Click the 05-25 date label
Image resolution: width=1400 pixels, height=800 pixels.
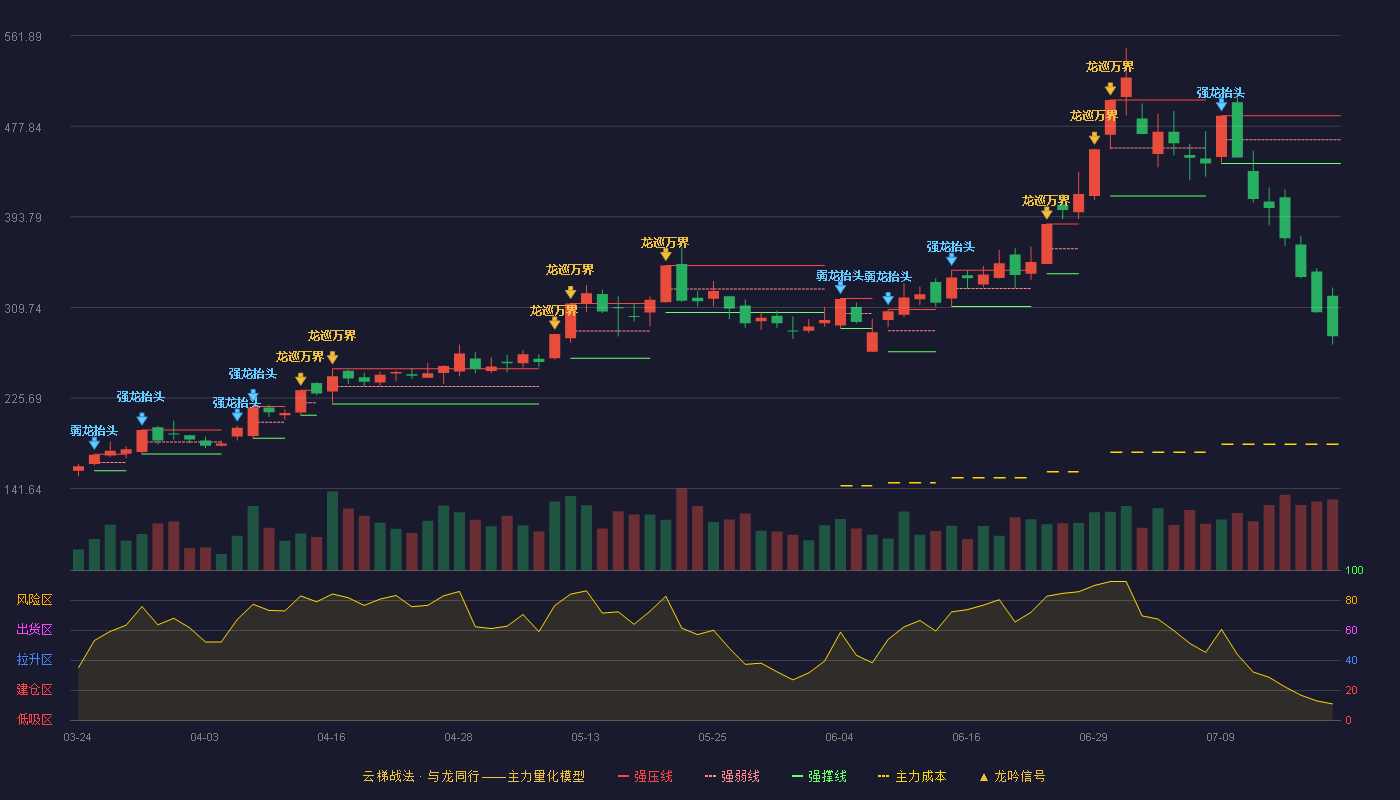click(x=712, y=737)
